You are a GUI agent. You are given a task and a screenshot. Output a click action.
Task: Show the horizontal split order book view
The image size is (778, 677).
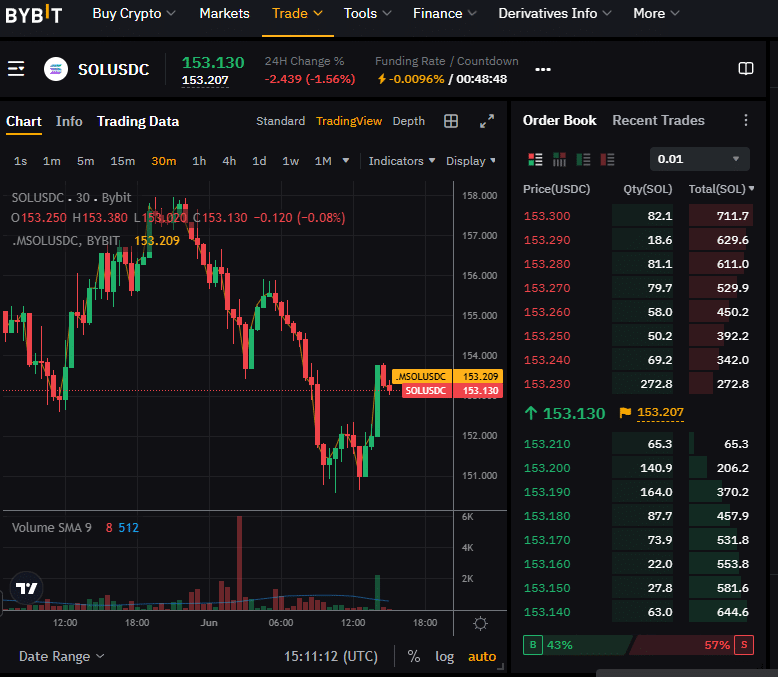click(x=559, y=159)
